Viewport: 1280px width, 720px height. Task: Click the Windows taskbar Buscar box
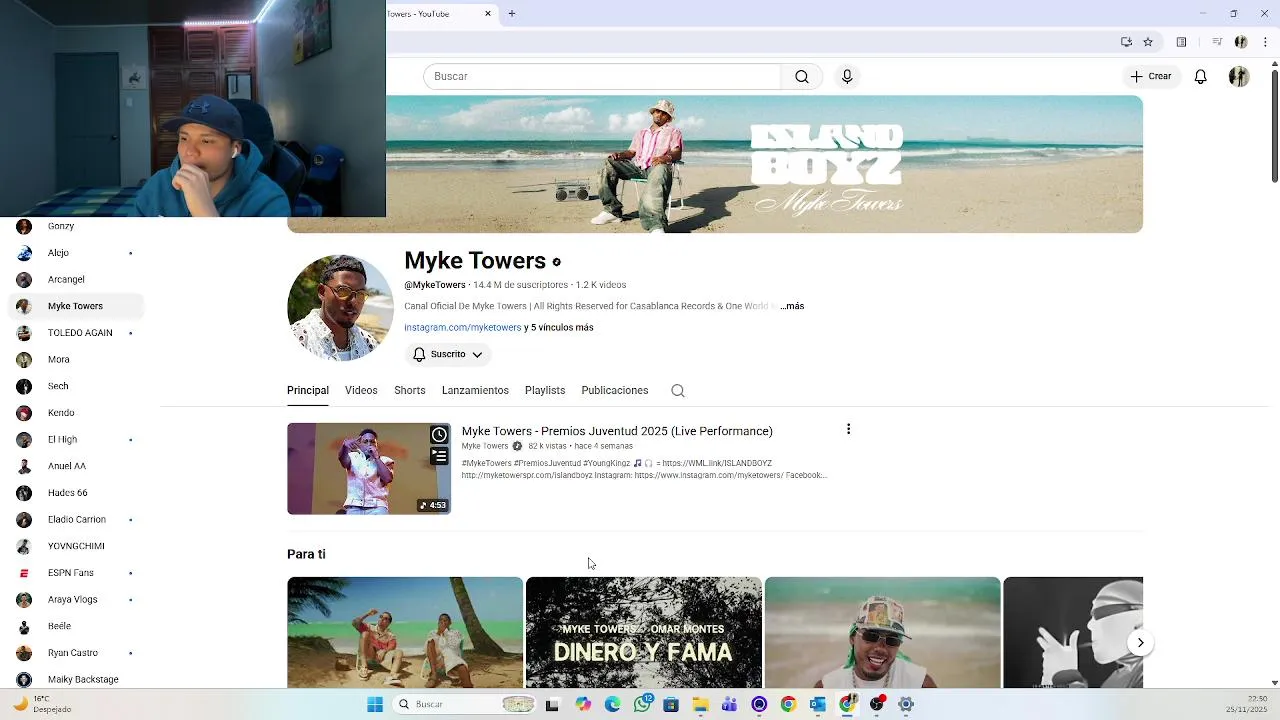[463, 704]
